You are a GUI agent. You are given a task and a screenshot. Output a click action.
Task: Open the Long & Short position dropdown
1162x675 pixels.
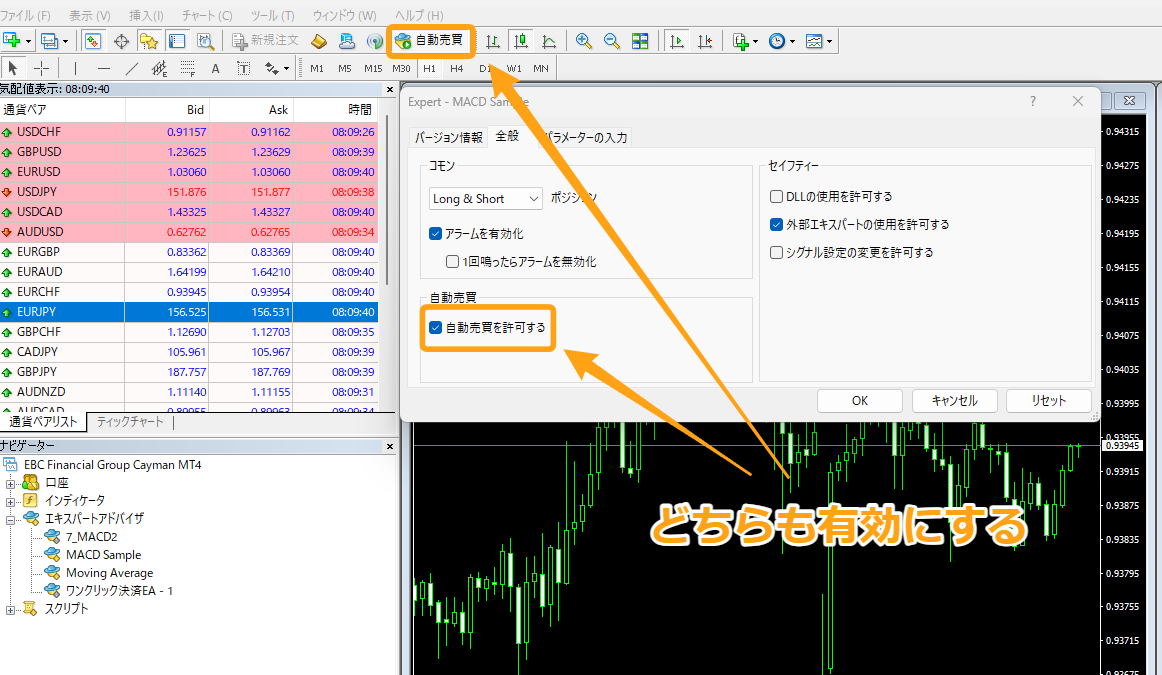485,199
